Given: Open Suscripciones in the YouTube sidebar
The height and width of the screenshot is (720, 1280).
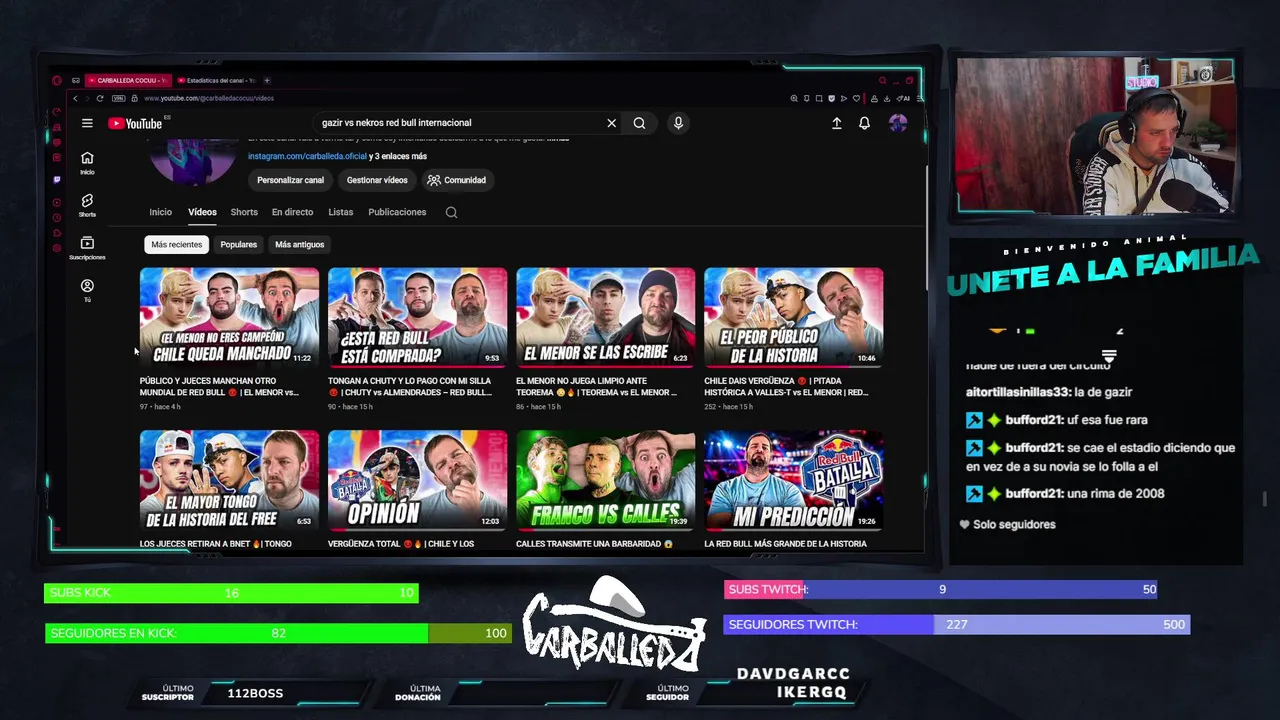Looking at the screenshot, I should (x=87, y=248).
